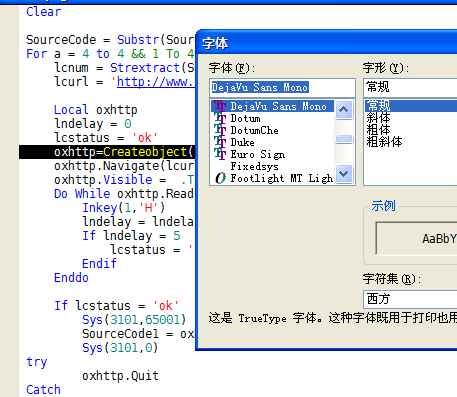Click TrueType icon beside Duke
This screenshot has width=457, height=397.
pyautogui.click(x=220, y=142)
